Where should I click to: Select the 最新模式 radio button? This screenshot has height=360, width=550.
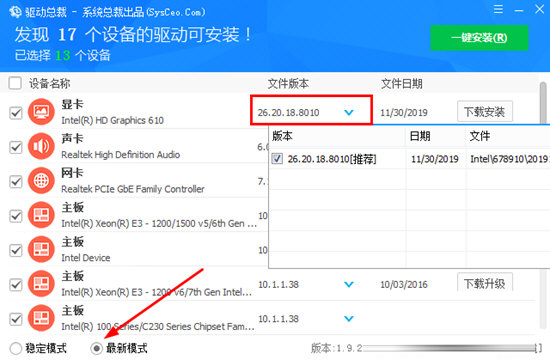[x=96, y=348]
